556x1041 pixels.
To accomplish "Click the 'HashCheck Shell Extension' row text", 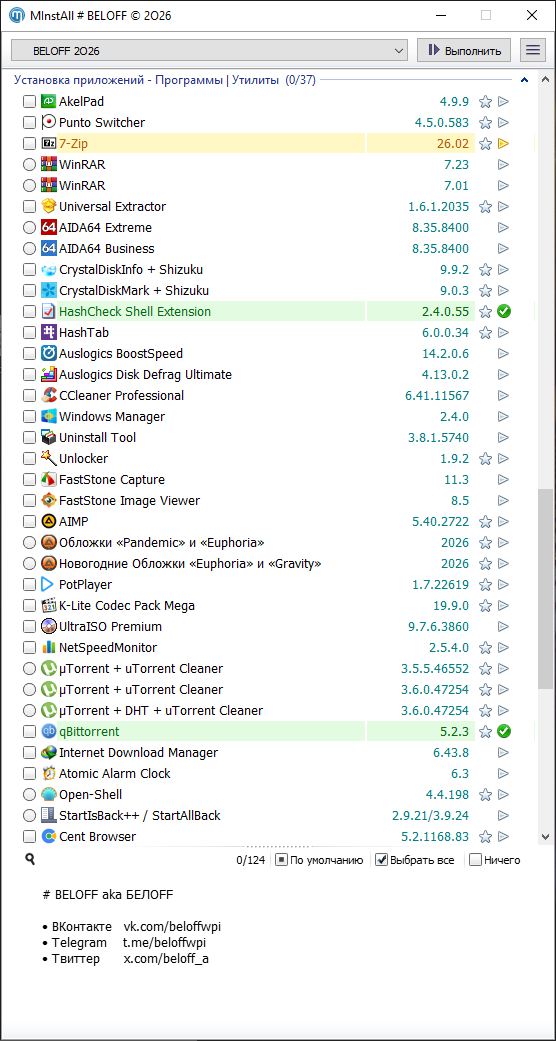I will 135,311.
